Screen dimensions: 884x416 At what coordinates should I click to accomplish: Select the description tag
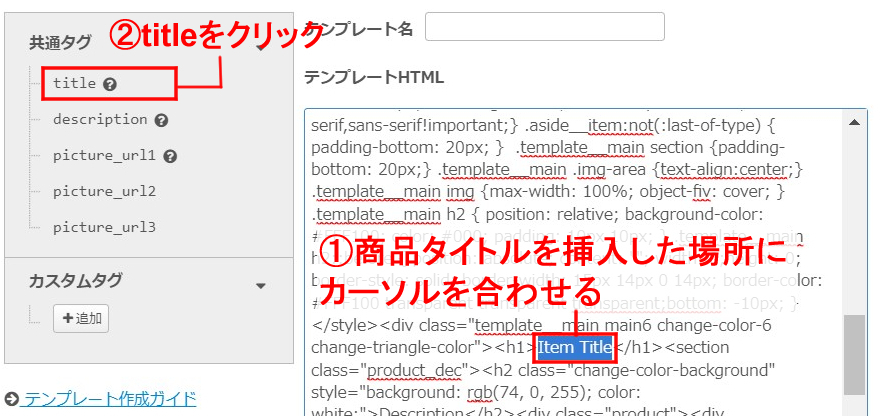pos(100,120)
